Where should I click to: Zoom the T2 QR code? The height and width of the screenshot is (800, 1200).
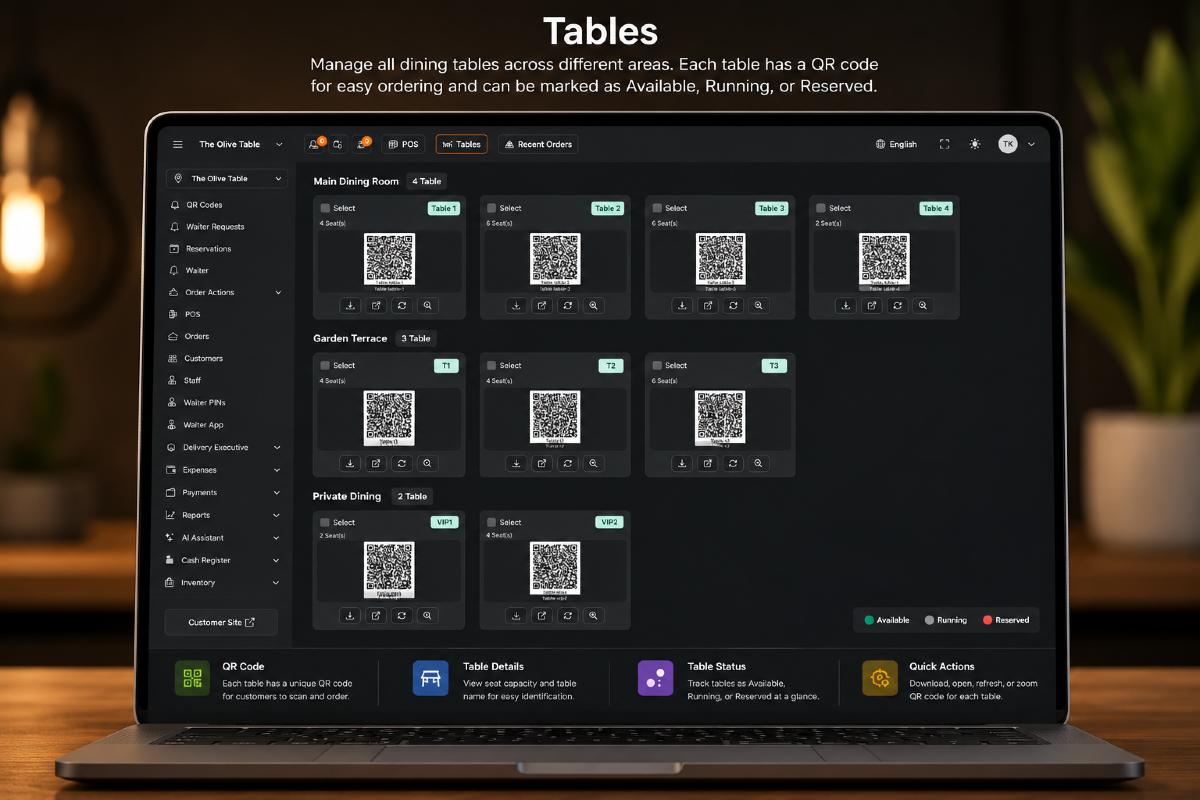pos(593,463)
